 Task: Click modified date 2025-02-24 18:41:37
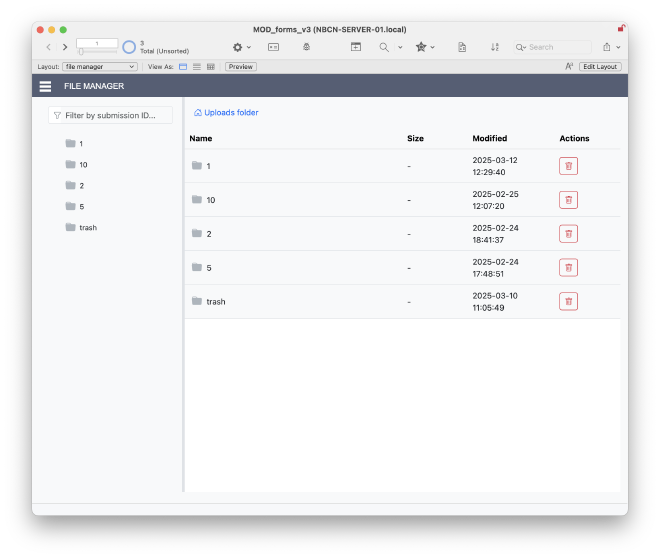pos(495,234)
